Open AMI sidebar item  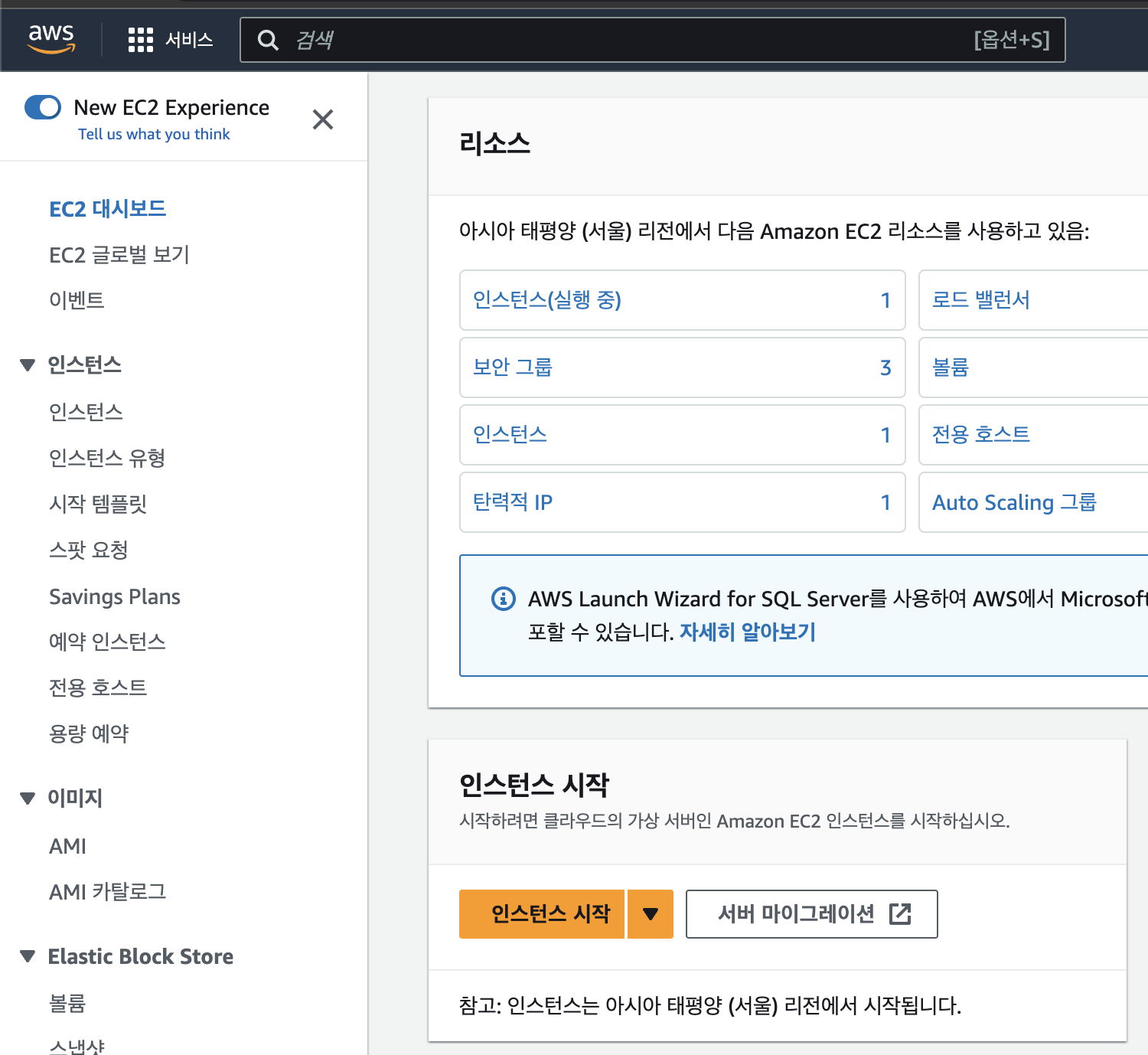coord(67,846)
